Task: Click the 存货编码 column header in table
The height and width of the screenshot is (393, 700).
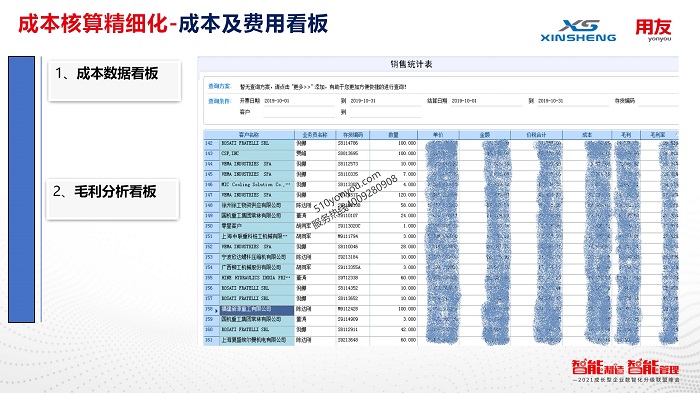Action: [x=353, y=134]
